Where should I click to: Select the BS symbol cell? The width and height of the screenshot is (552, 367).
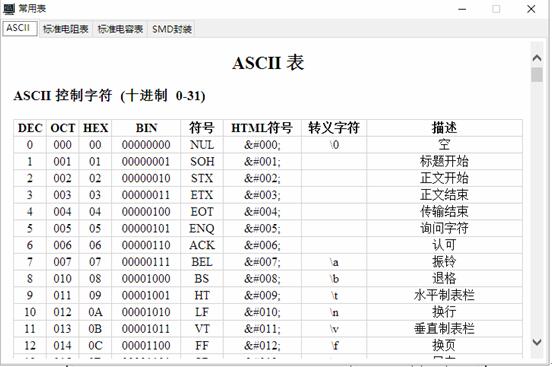pyautogui.click(x=202, y=279)
